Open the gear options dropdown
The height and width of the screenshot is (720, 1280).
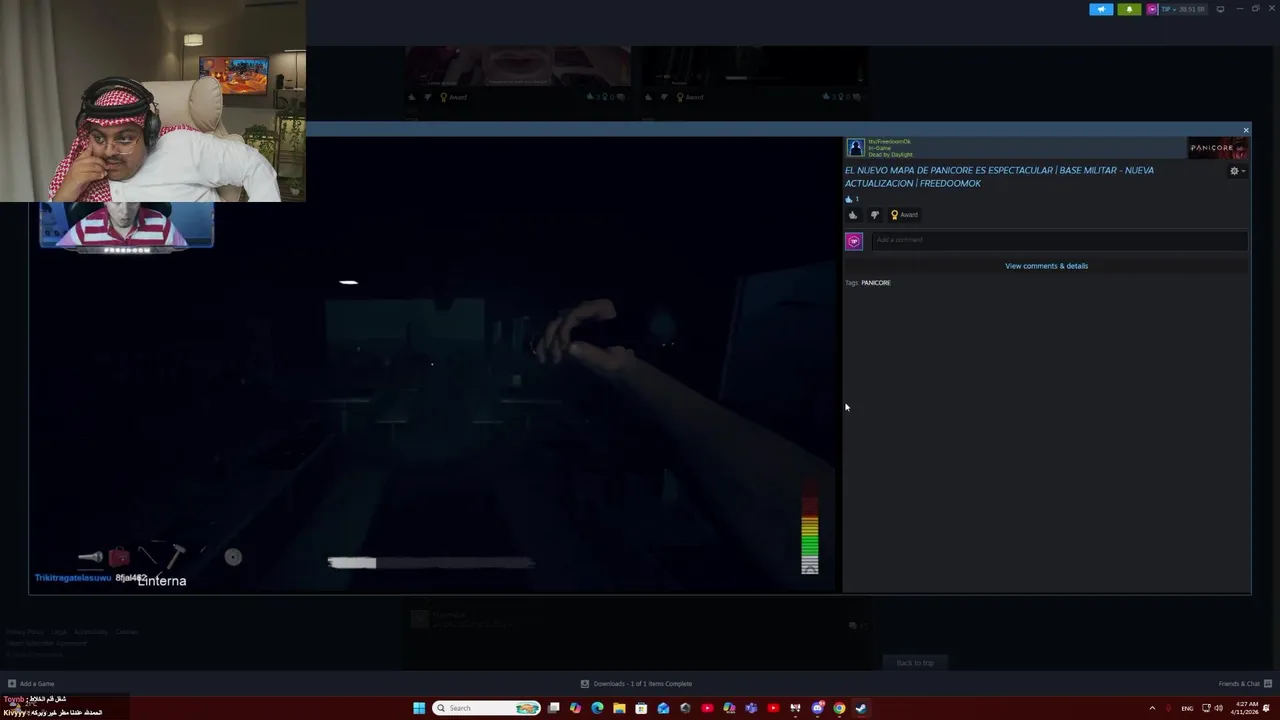(1236, 171)
